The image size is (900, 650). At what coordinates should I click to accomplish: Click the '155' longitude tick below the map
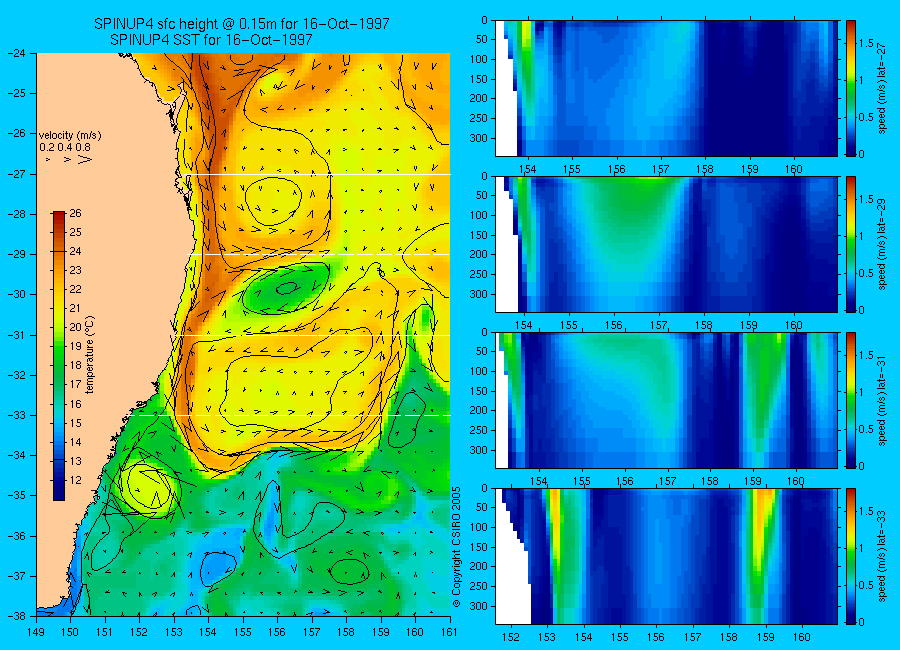pyautogui.click(x=243, y=632)
